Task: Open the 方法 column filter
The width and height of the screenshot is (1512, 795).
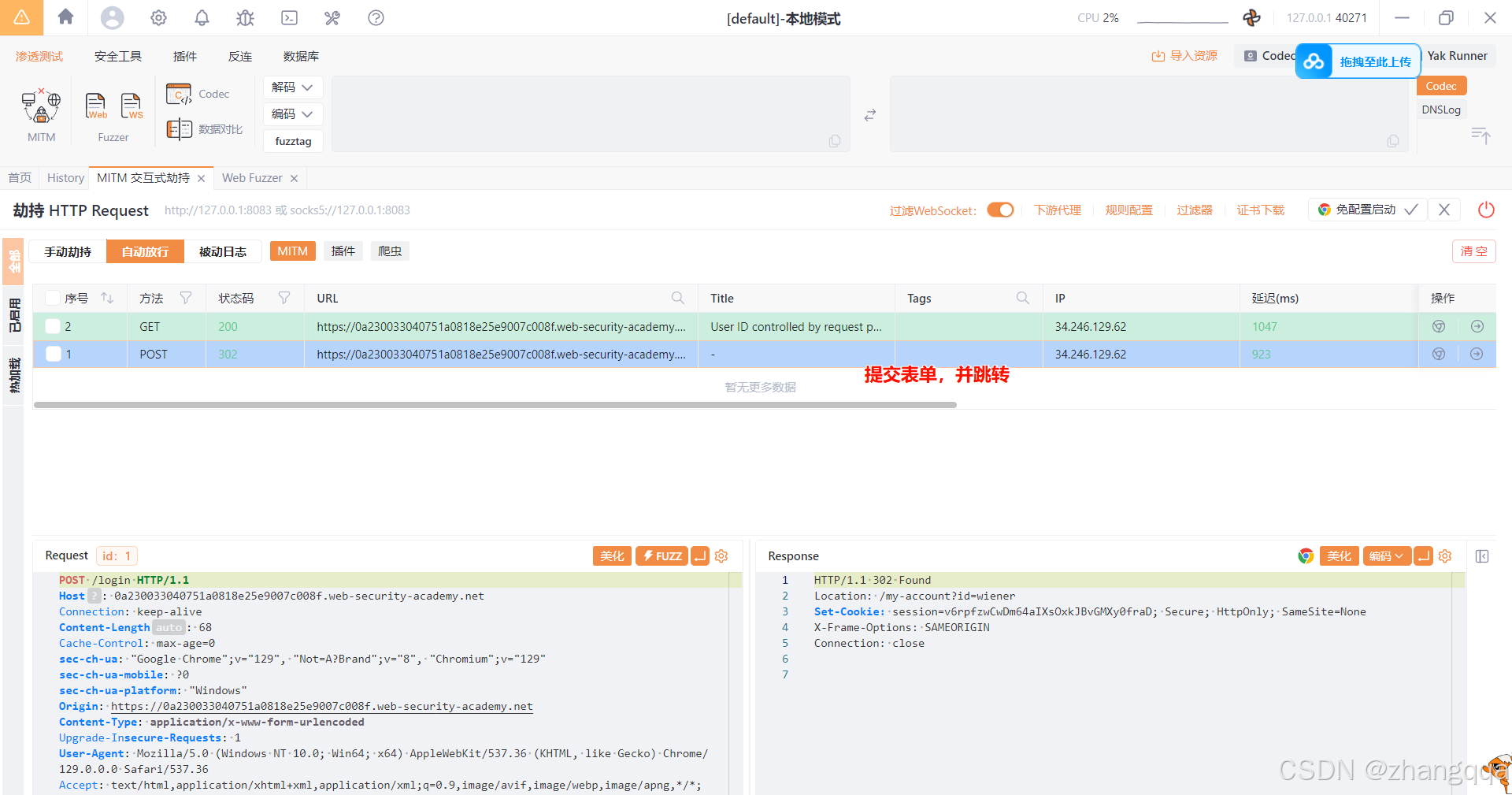Action: pos(185,298)
